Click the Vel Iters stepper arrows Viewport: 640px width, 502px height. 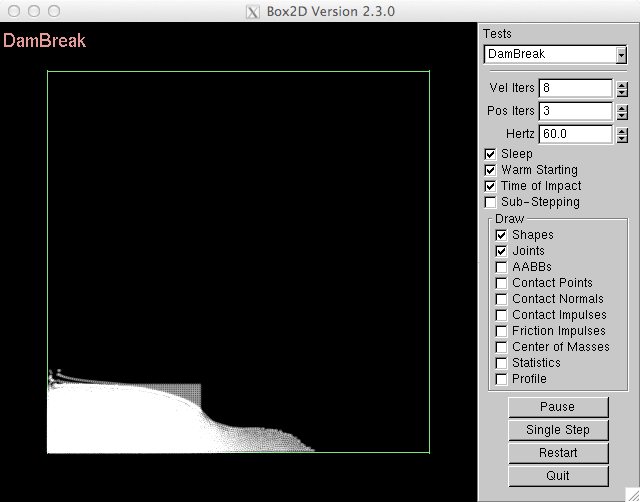point(622,89)
